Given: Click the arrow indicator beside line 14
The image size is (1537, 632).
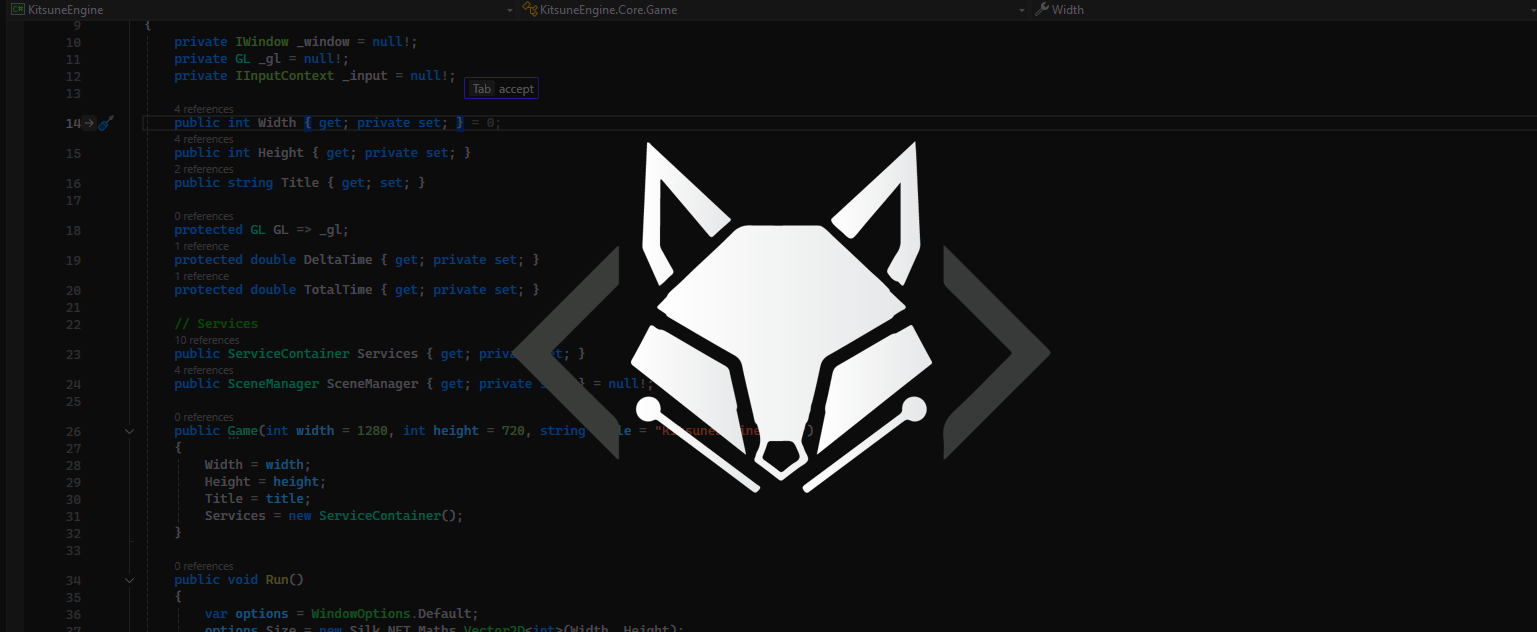Looking at the screenshot, I should click(x=88, y=123).
